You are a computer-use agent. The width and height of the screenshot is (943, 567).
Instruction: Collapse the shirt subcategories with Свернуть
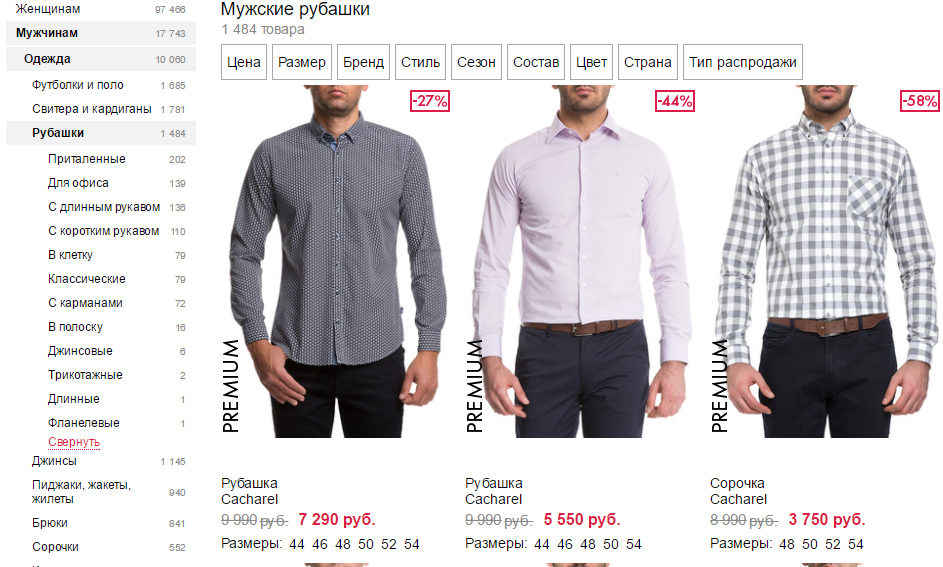click(x=74, y=442)
